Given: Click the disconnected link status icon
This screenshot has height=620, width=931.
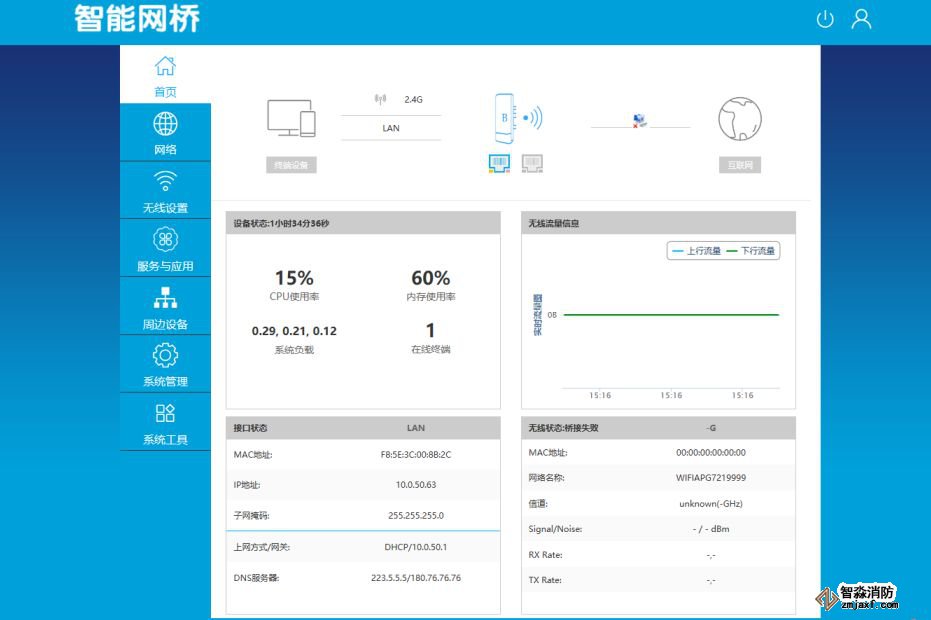Looking at the screenshot, I should tap(639, 121).
